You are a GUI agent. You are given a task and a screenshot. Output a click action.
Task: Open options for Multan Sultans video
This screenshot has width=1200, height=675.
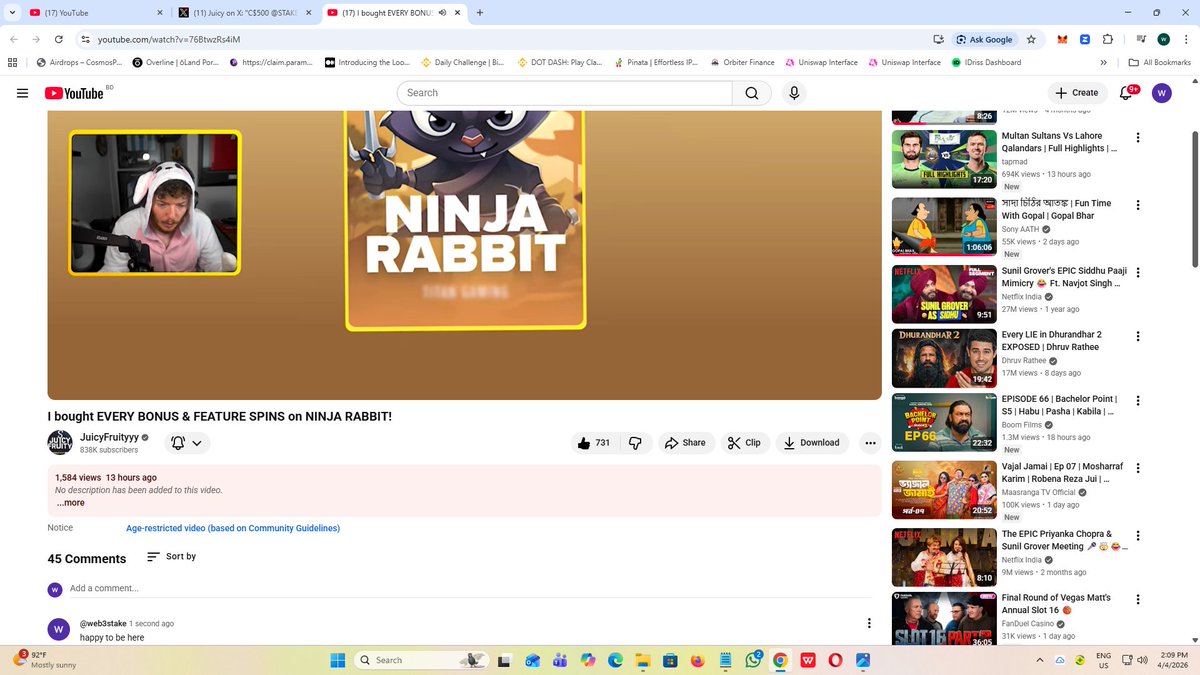pos(1138,136)
